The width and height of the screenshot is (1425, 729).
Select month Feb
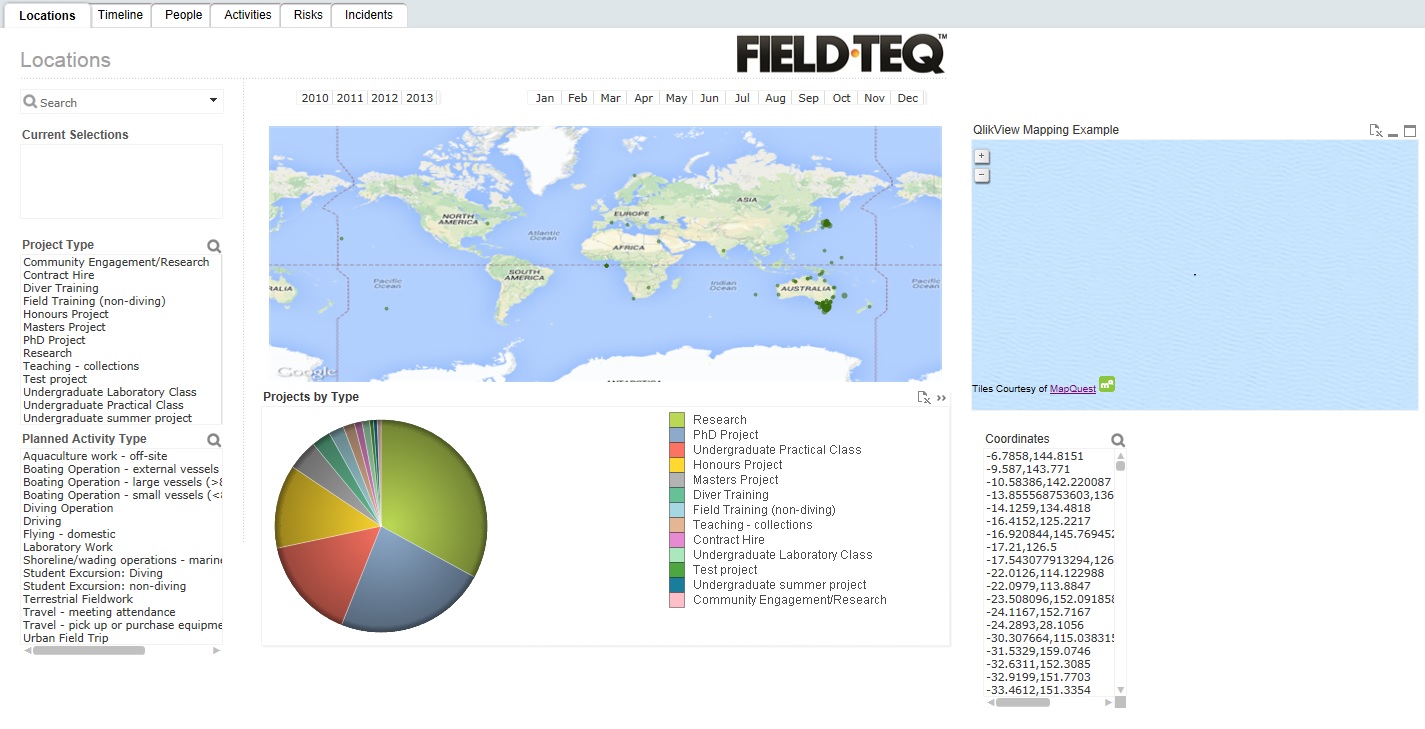tap(578, 98)
